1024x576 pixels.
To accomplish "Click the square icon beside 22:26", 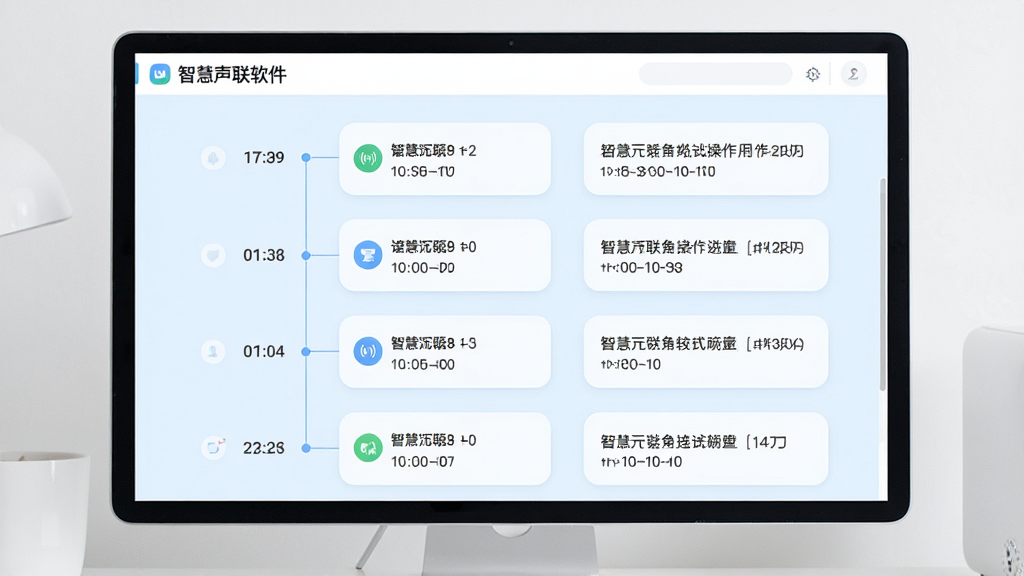I will point(213,448).
